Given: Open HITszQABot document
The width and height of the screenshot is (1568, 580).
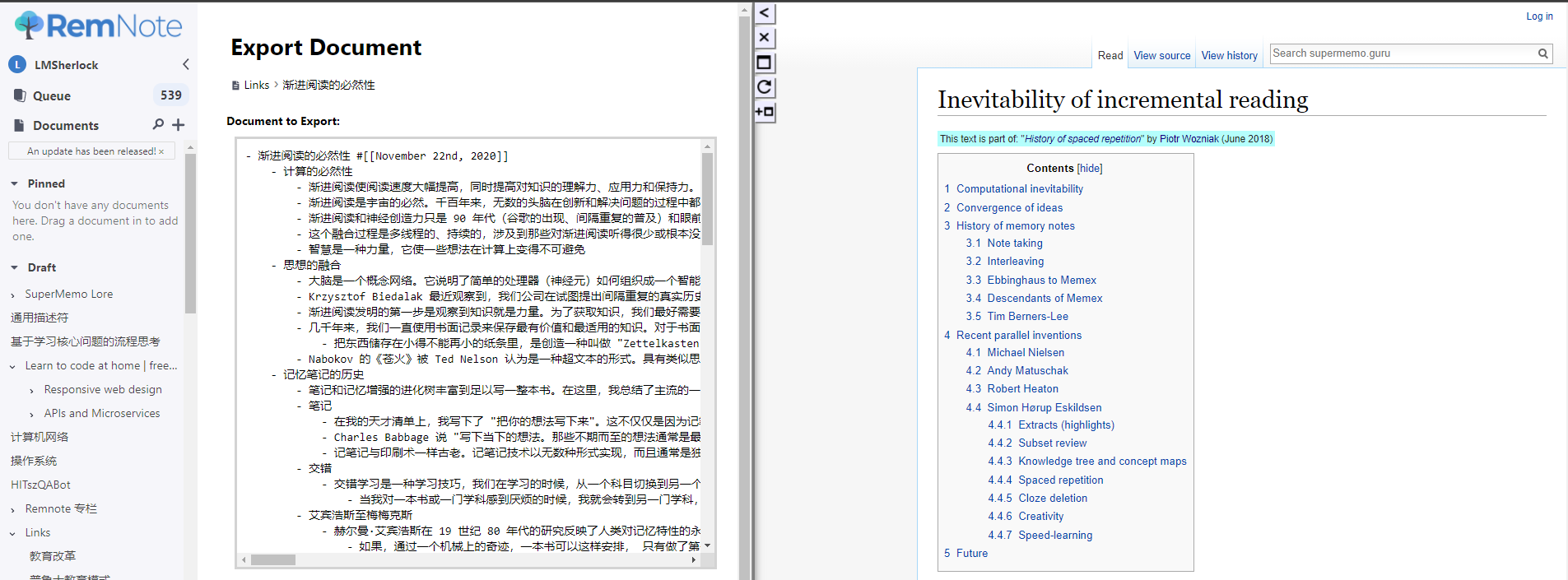Looking at the screenshot, I should pyautogui.click(x=40, y=485).
